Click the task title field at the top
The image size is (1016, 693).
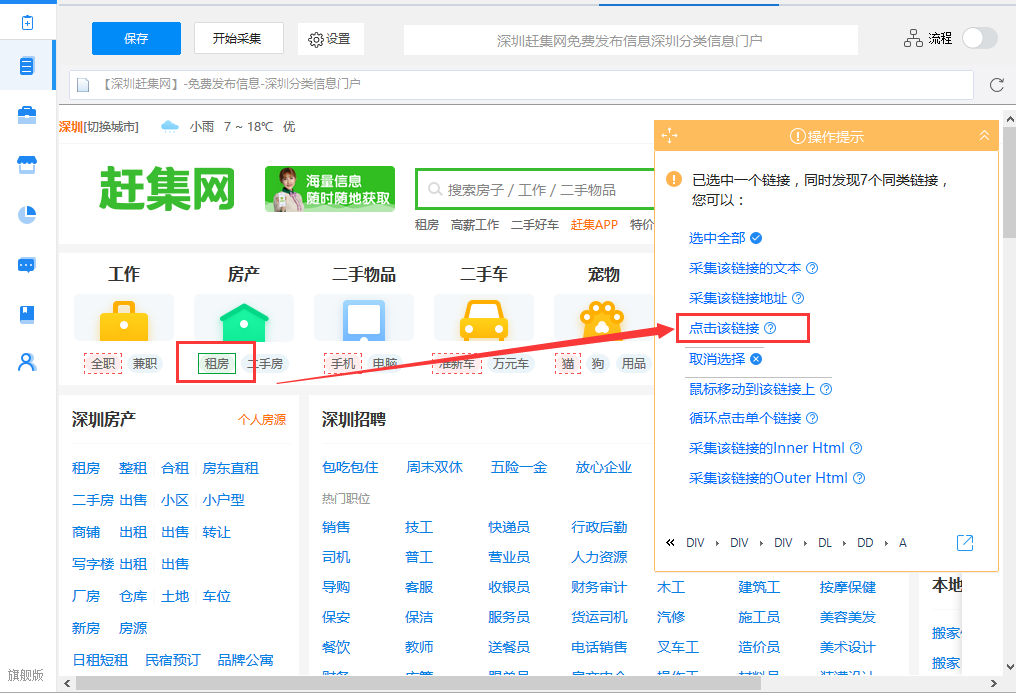point(630,40)
